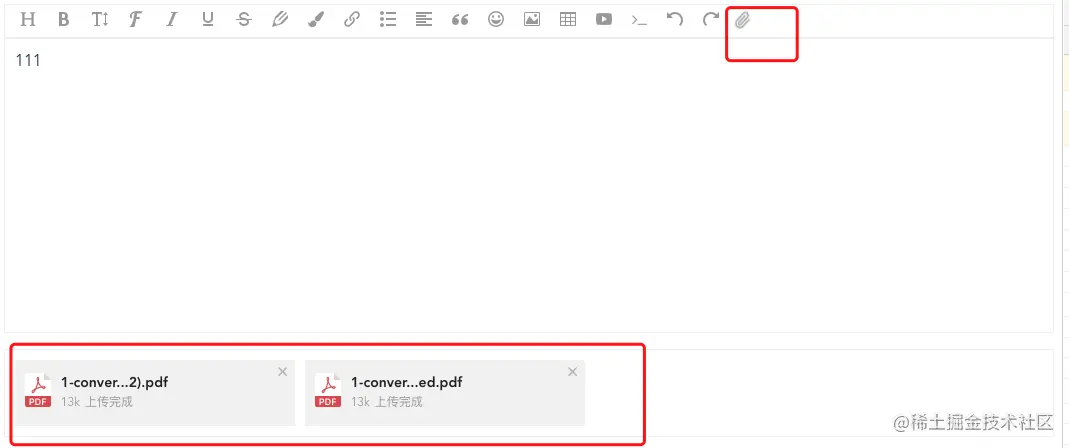This screenshot has width=1069, height=448.
Task: Pick the background color brush tool
Action: pos(316,19)
